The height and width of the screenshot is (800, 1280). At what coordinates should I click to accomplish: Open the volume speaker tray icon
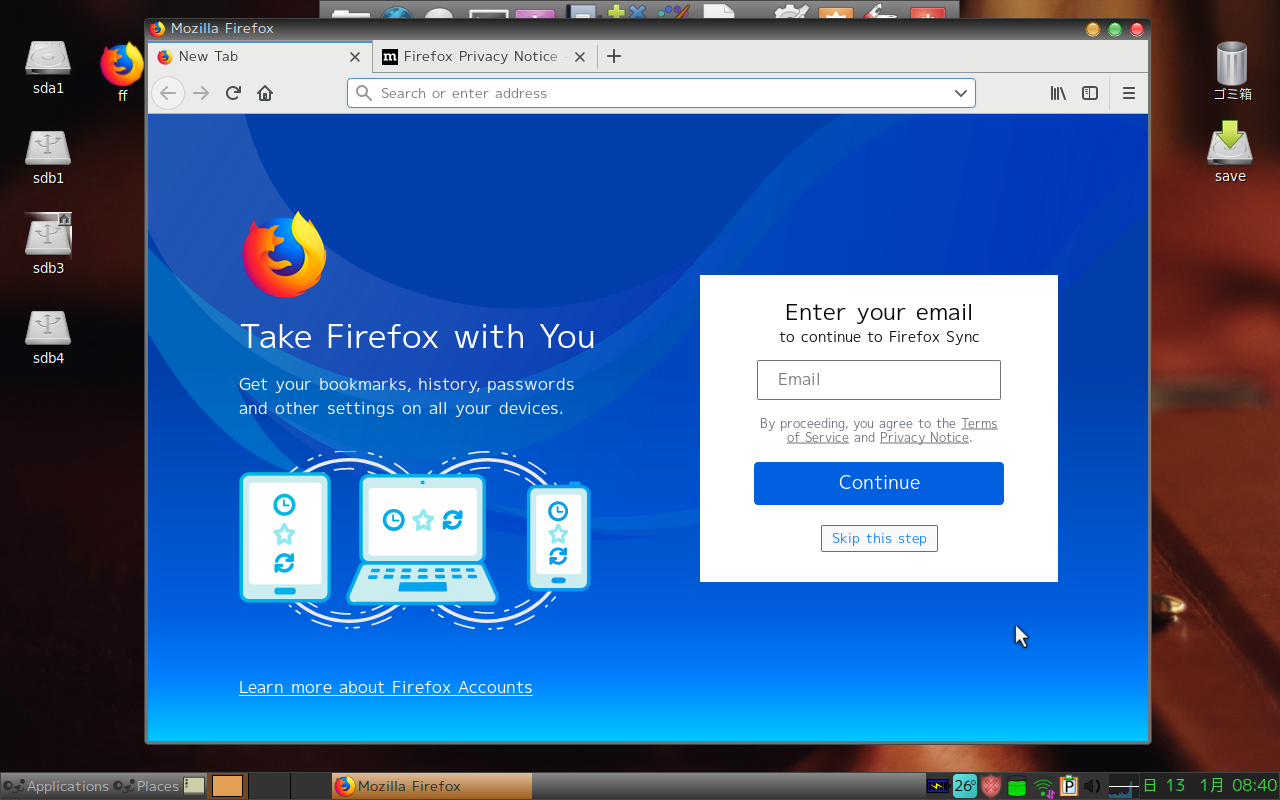tap(1092, 786)
